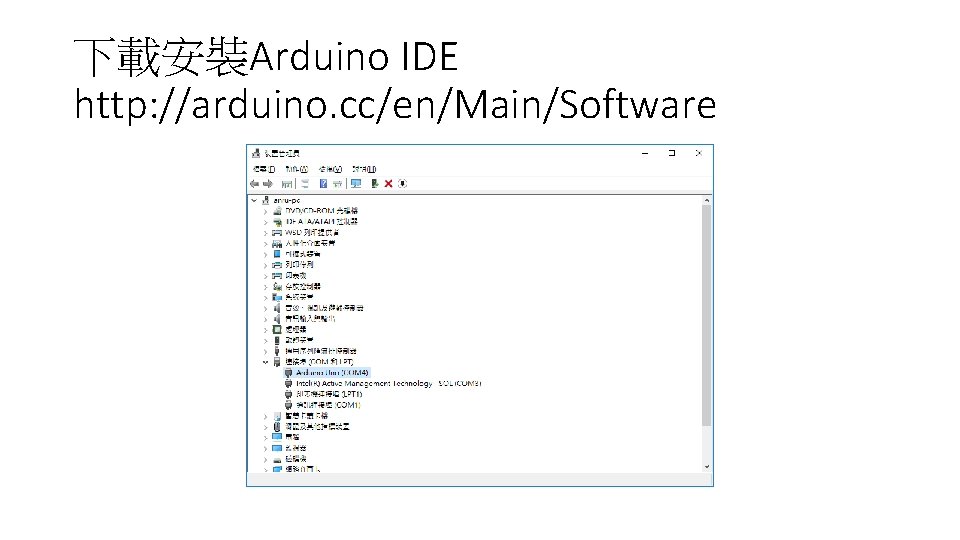
Task: Click the mouse icon for pointing devices
Action: click(277, 427)
